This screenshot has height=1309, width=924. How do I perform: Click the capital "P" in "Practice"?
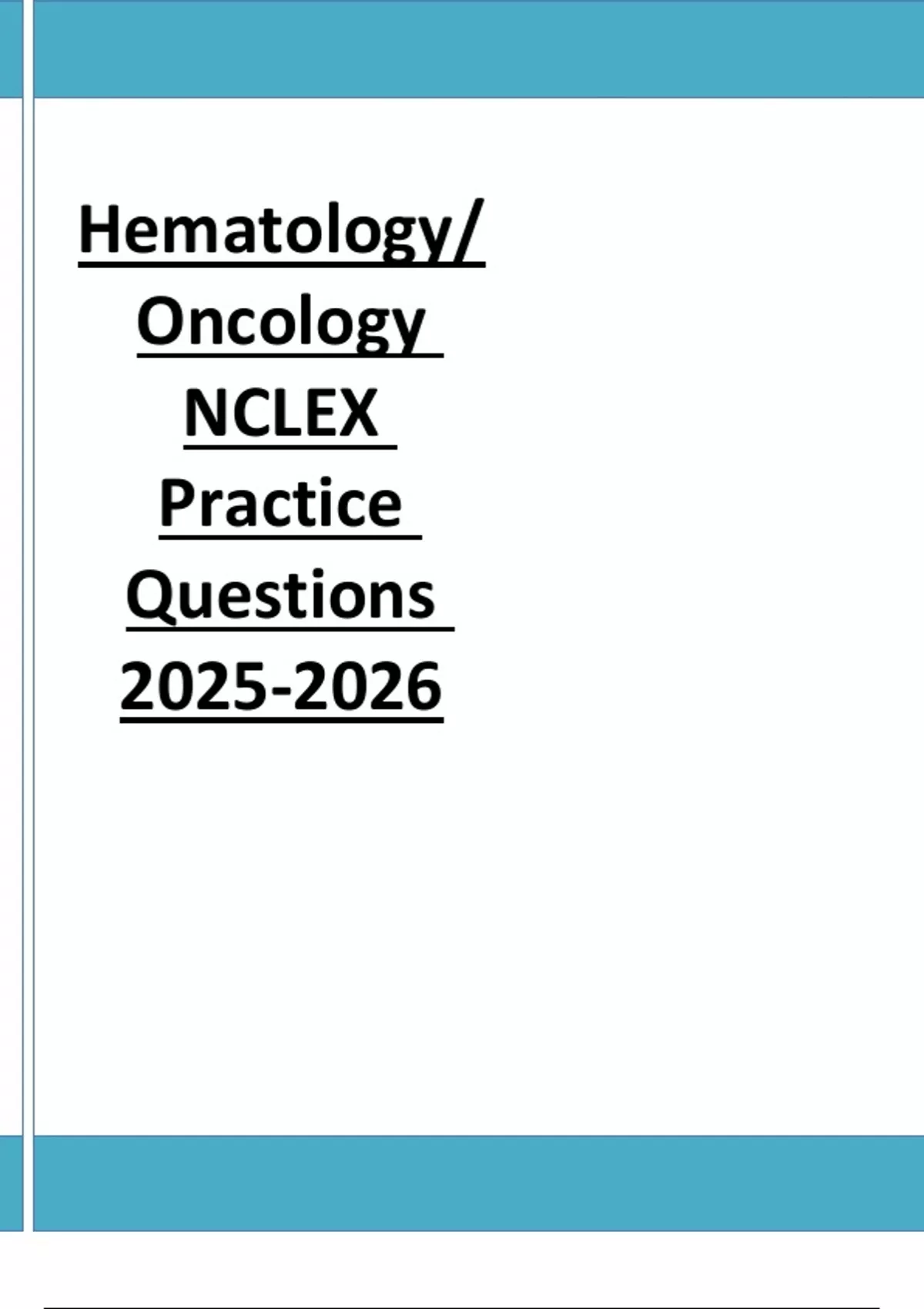(174, 504)
